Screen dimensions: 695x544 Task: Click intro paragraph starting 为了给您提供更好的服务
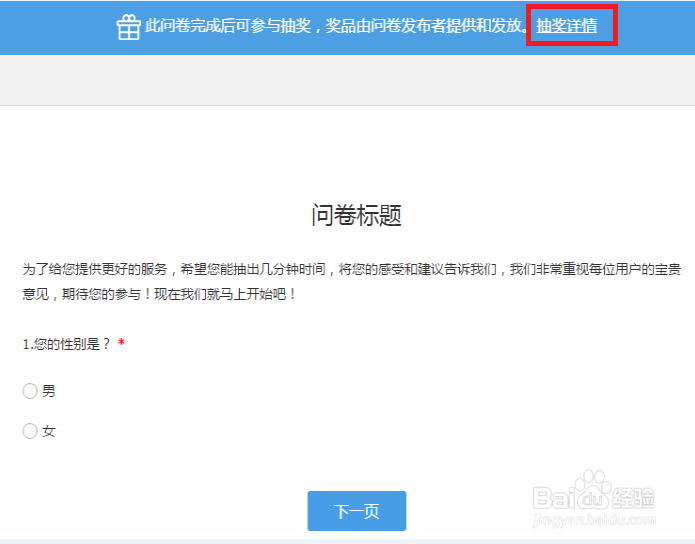coord(351,281)
